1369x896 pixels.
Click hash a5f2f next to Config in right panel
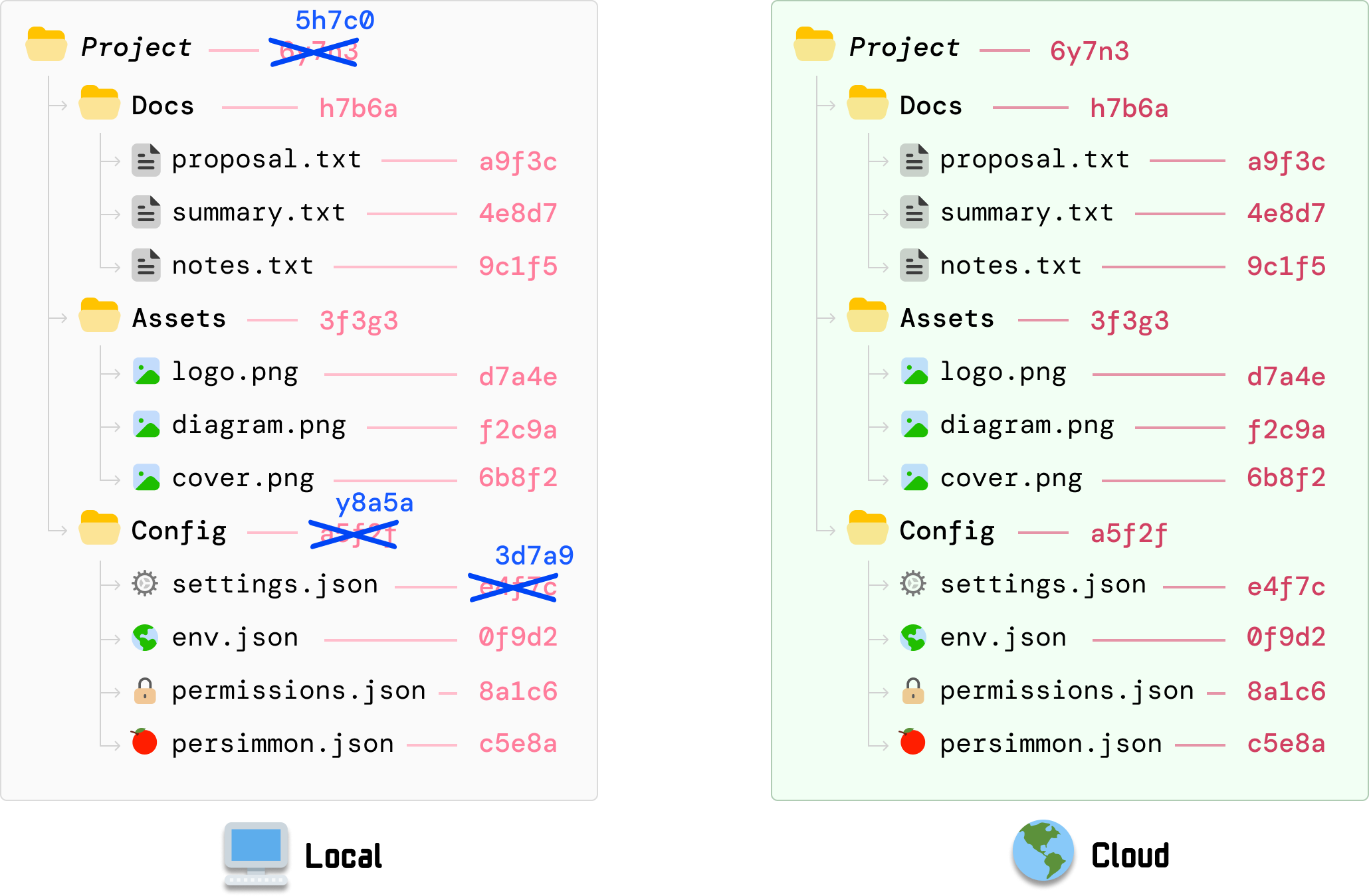tap(1128, 533)
